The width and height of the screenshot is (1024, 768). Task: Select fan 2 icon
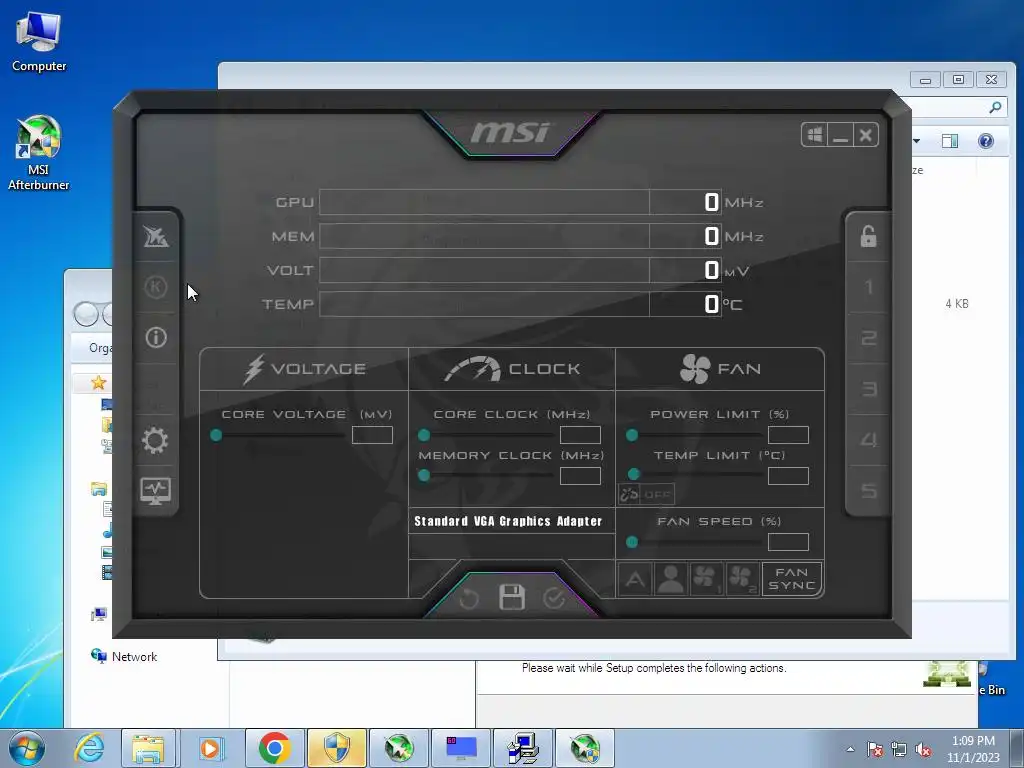[x=742, y=579]
